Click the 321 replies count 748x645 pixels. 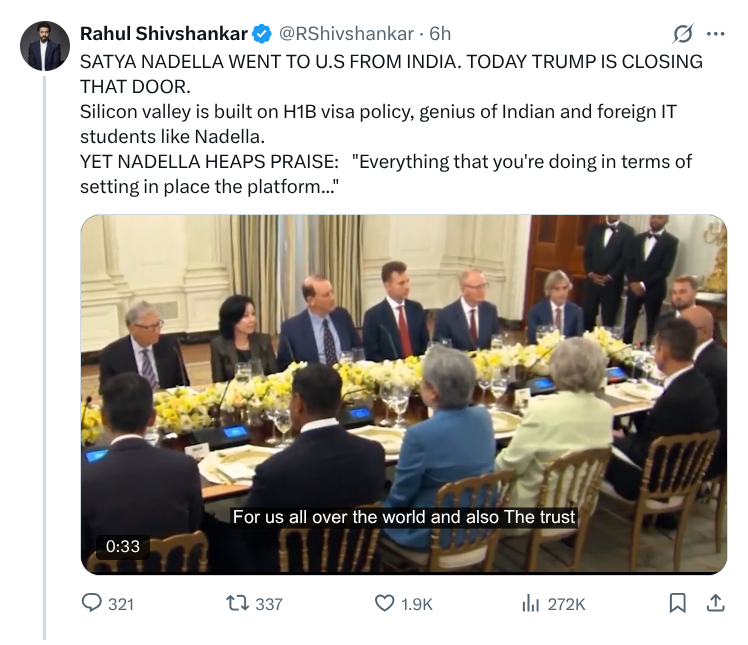[121, 604]
